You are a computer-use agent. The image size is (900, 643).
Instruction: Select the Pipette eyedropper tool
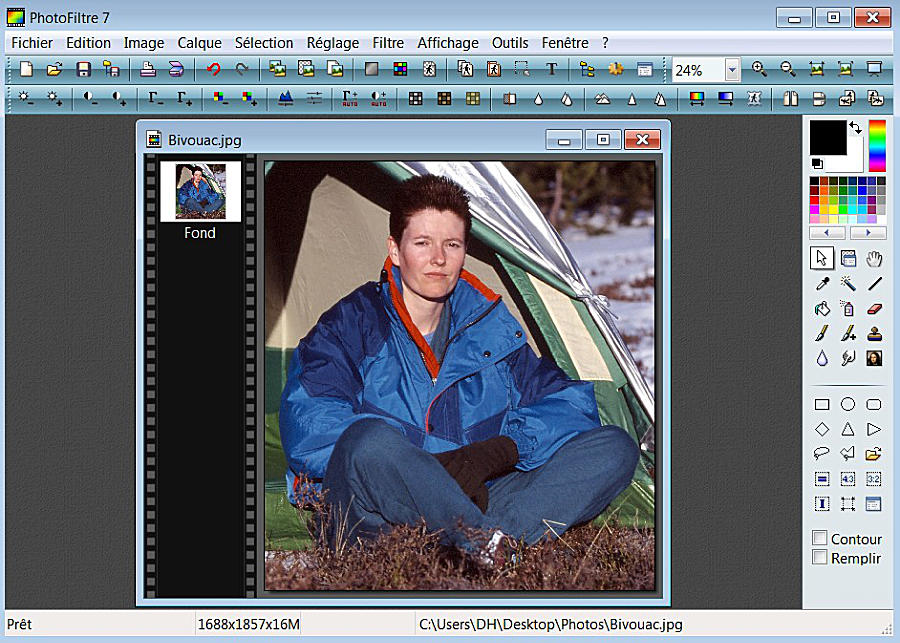(822, 284)
